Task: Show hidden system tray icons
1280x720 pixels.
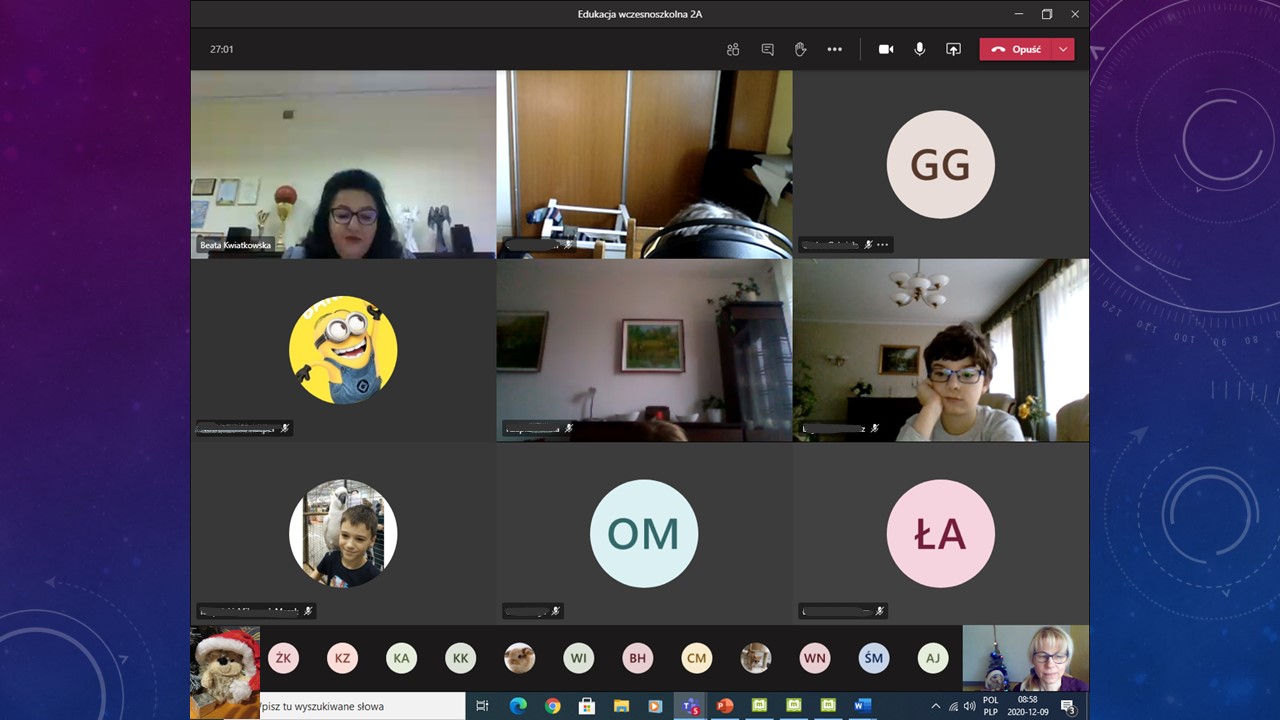Action: (936, 706)
